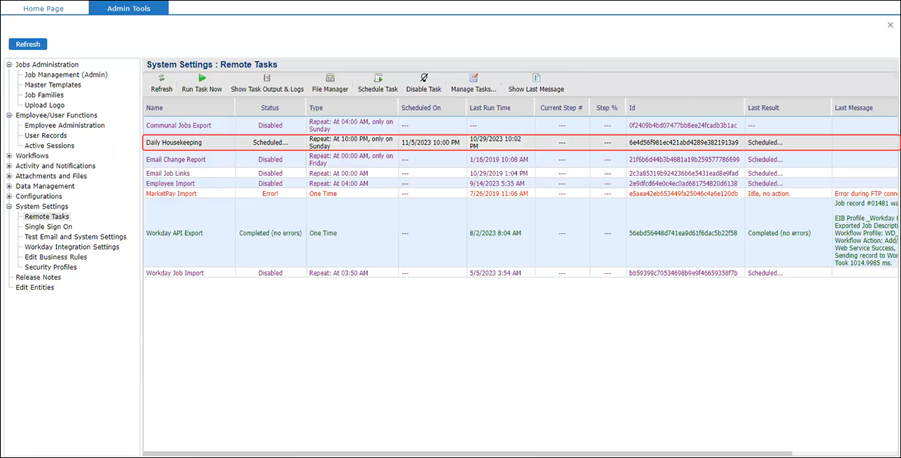Collapse the Jobs Administration tree node

coord(9,65)
